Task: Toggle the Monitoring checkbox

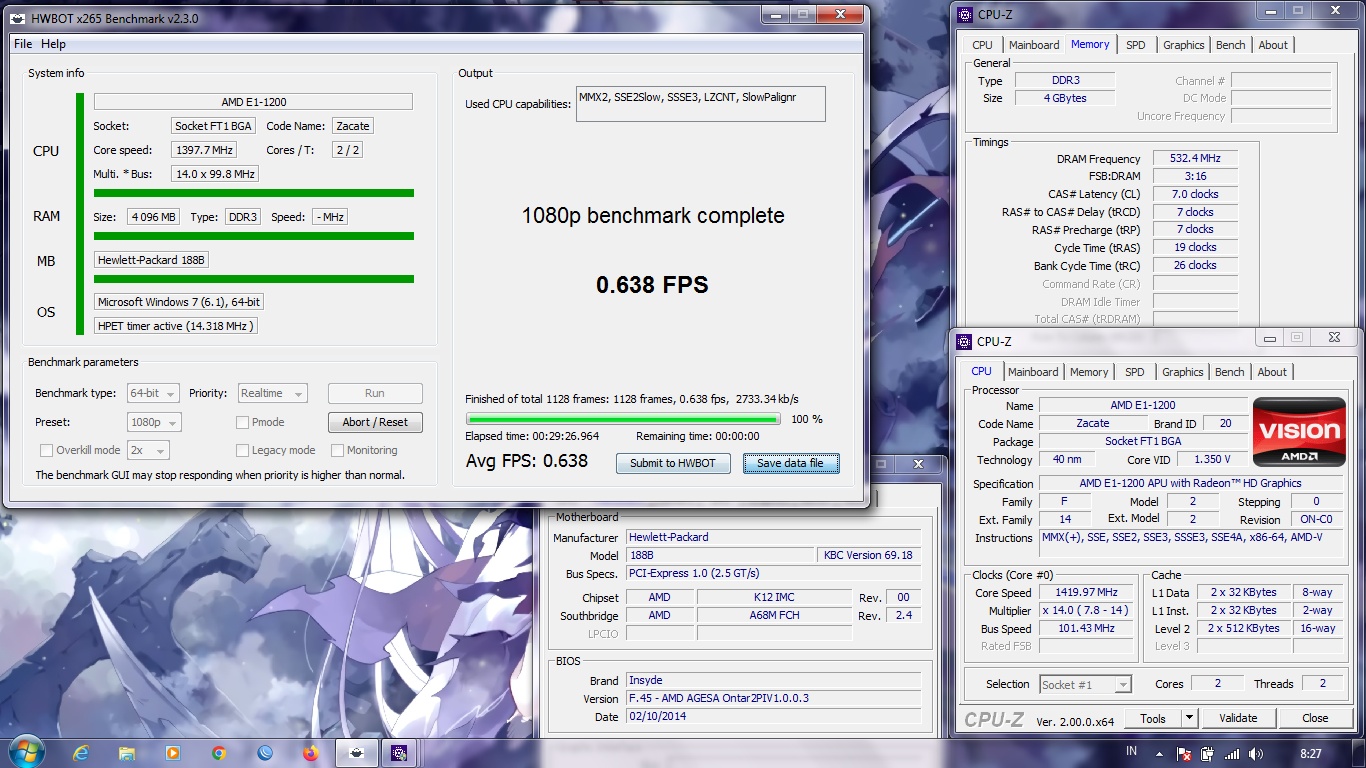Action: tap(337, 450)
